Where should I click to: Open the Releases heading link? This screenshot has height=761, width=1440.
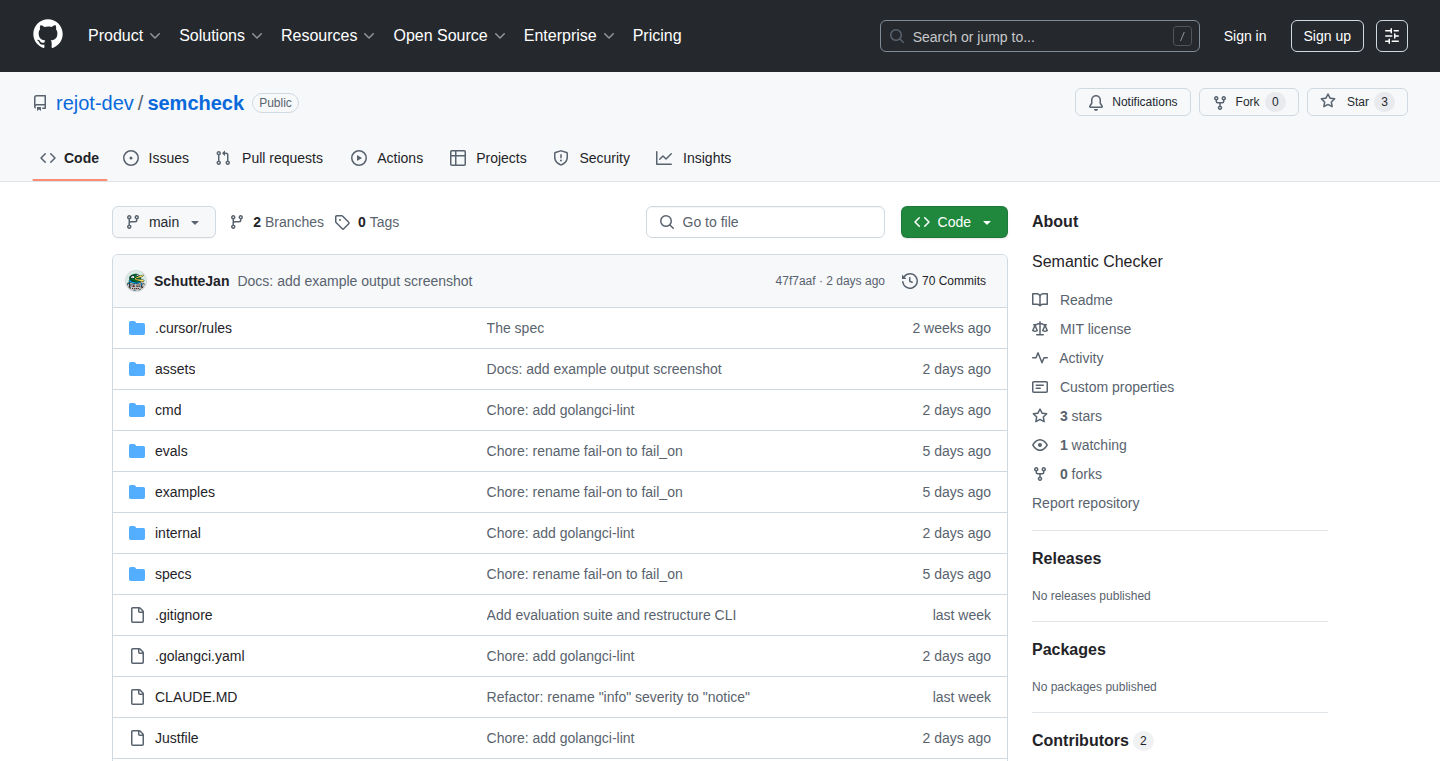tap(1066, 558)
